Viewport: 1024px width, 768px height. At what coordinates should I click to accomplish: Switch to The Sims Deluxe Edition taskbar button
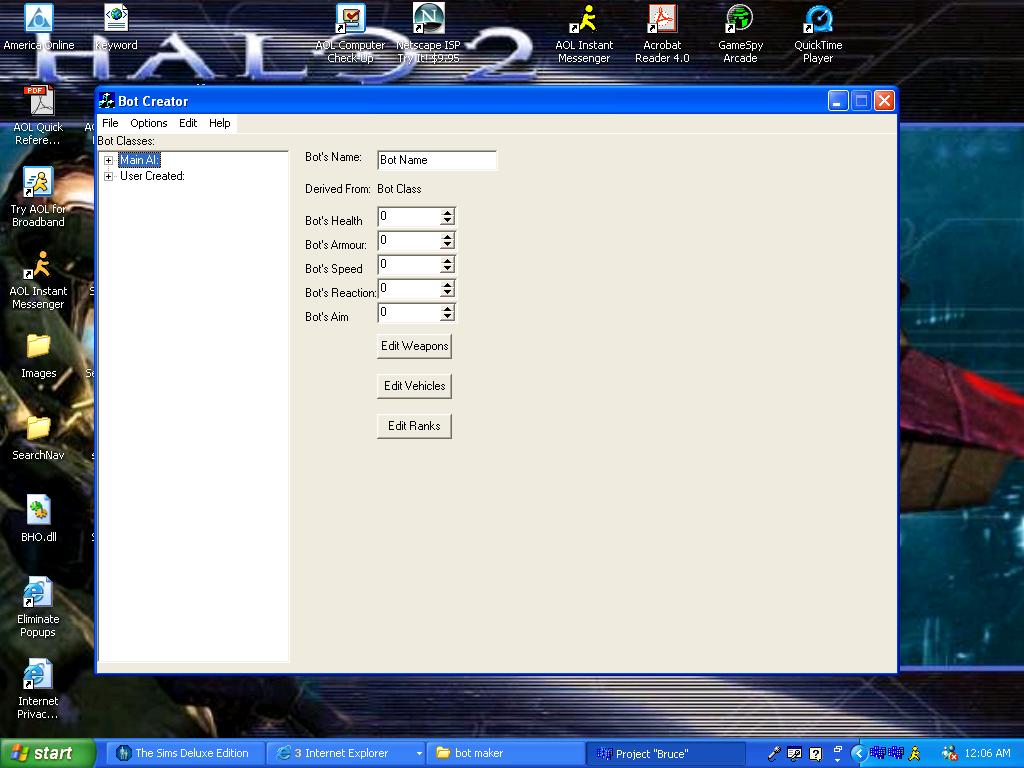point(183,754)
